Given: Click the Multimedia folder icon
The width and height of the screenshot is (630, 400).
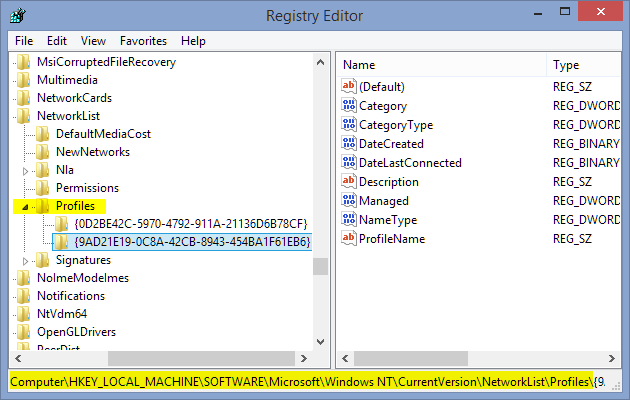Looking at the screenshot, I should pyautogui.click(x=24, y=80).
